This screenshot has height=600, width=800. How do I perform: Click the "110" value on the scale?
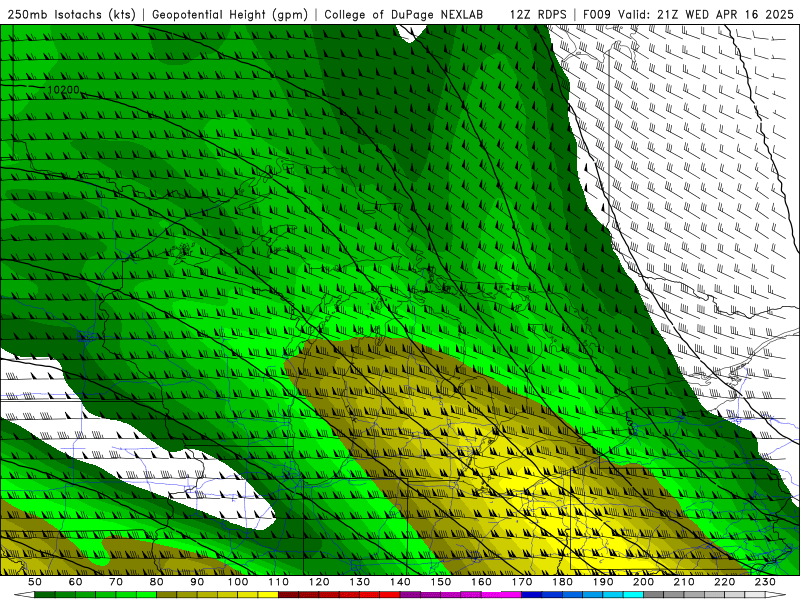(x=279, y=582)
